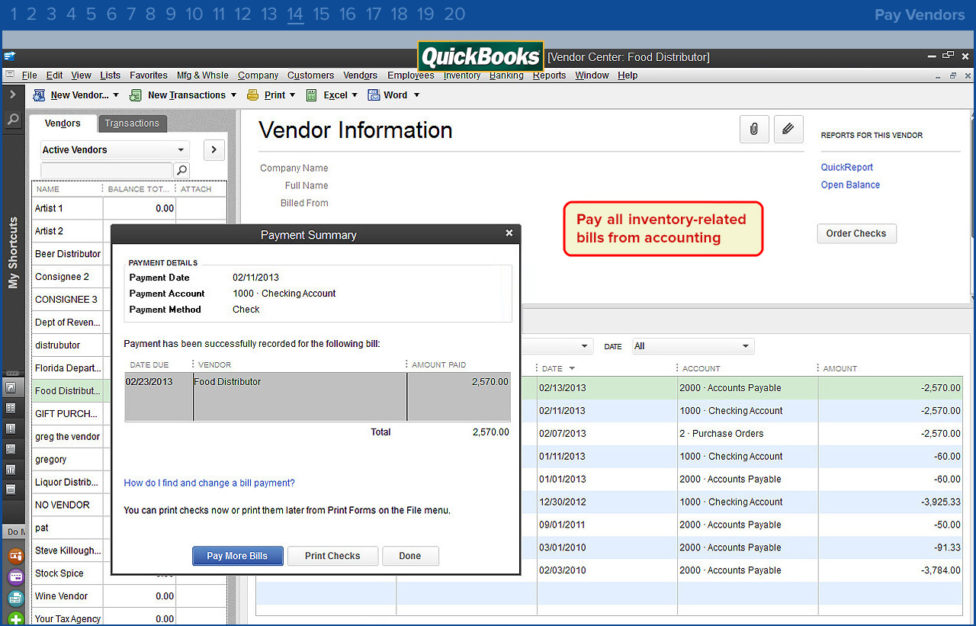Click the green plus circle icon
976x626 pixels.
(16, 619)
